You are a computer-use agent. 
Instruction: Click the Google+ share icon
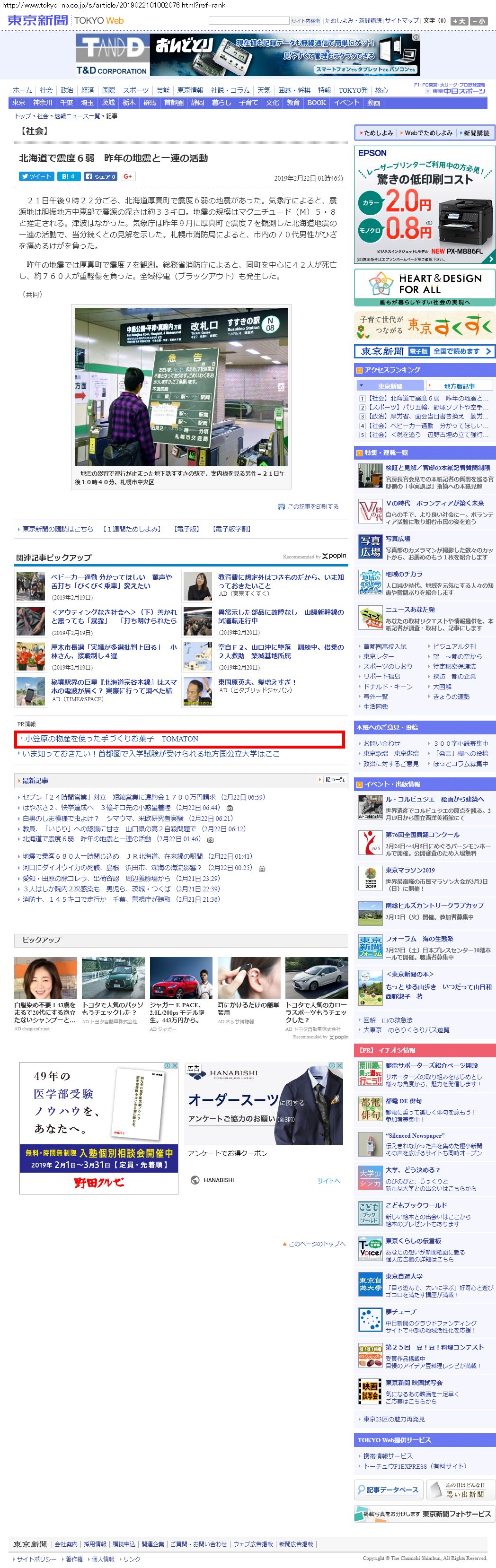128,176
